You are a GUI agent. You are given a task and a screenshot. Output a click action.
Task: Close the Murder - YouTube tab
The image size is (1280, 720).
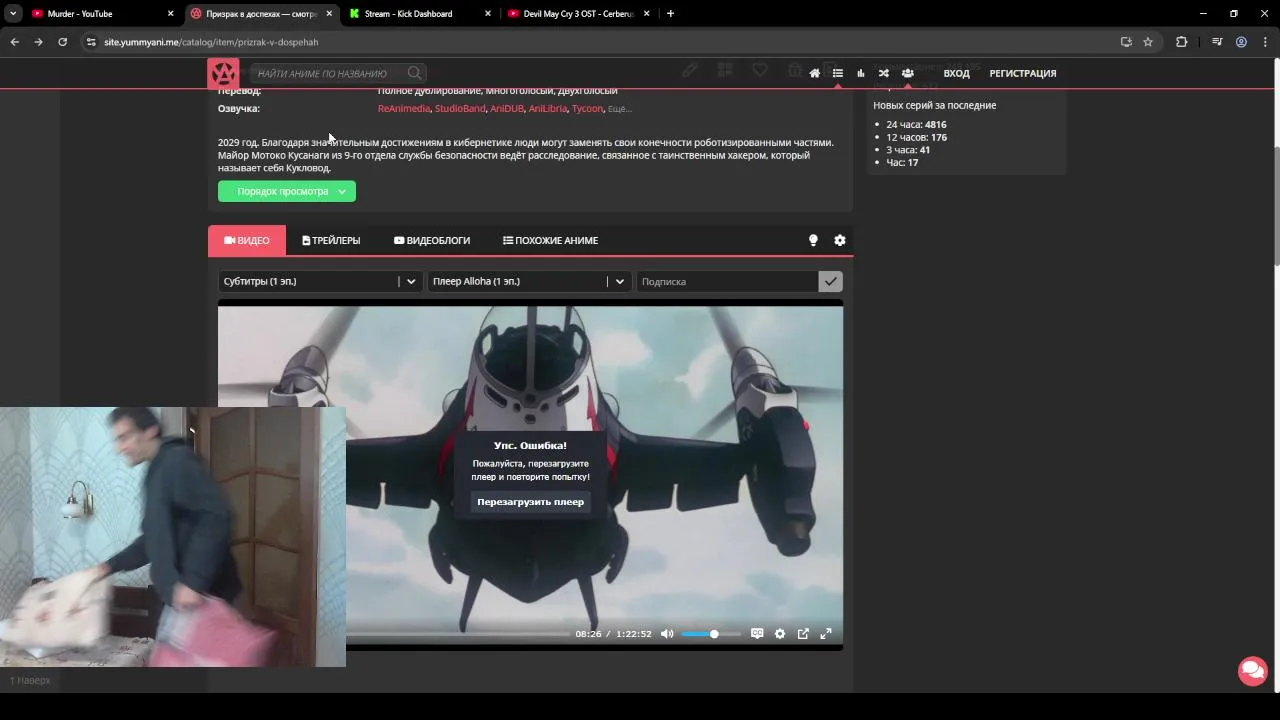click(170, 14)
